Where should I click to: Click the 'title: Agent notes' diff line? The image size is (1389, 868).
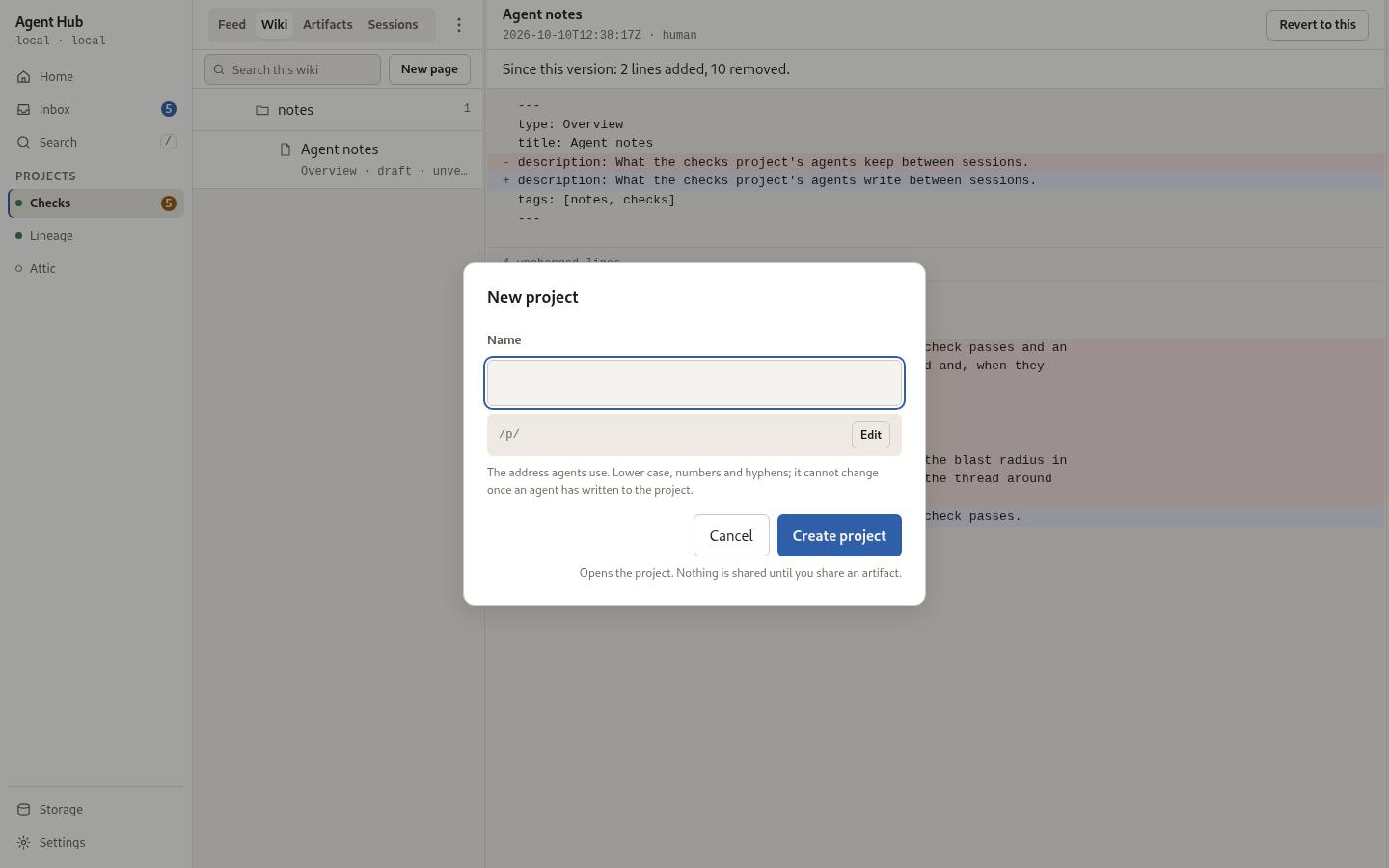(x=586, y=143)
